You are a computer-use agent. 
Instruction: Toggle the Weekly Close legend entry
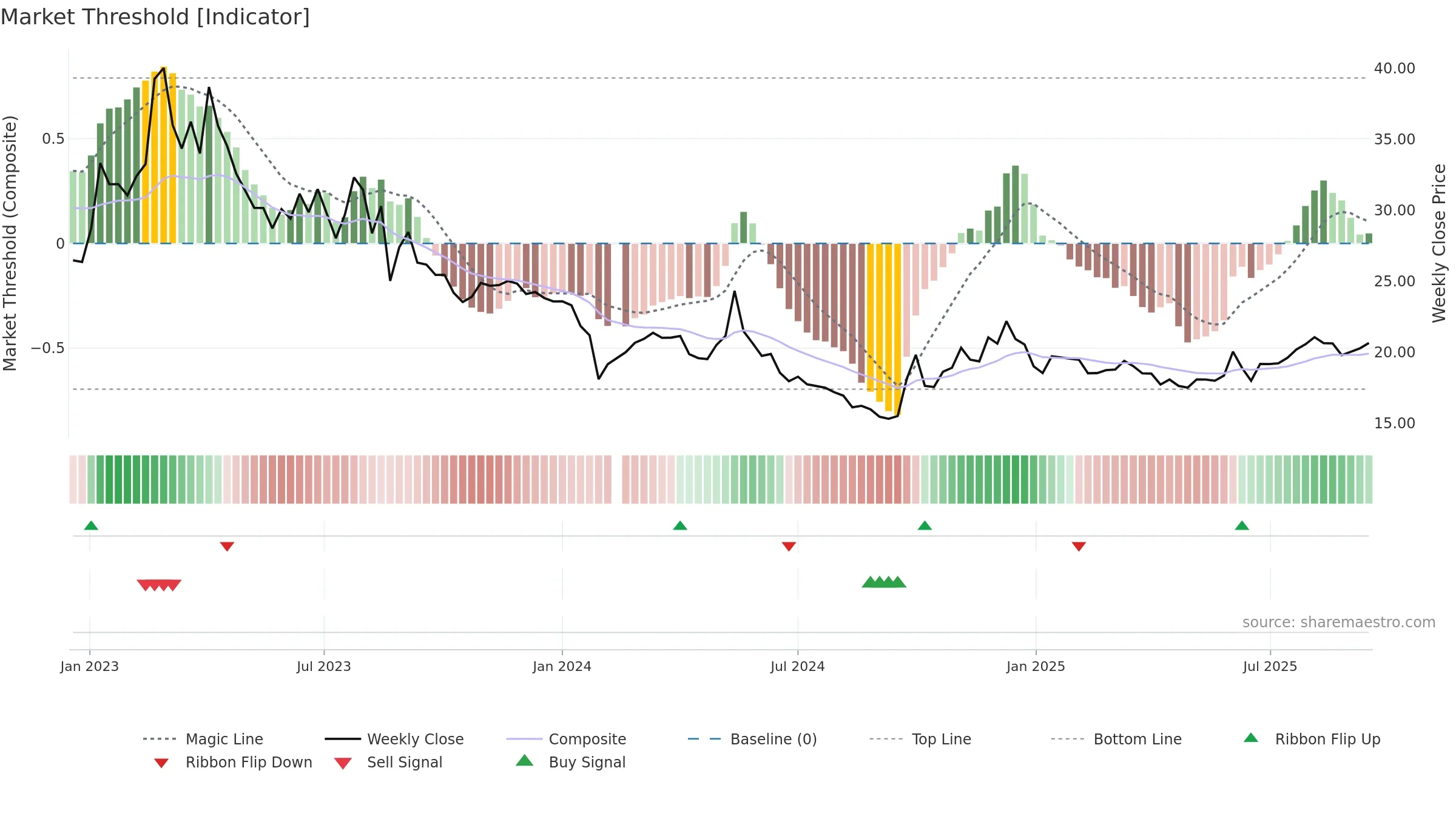click(x=394, y=739)
